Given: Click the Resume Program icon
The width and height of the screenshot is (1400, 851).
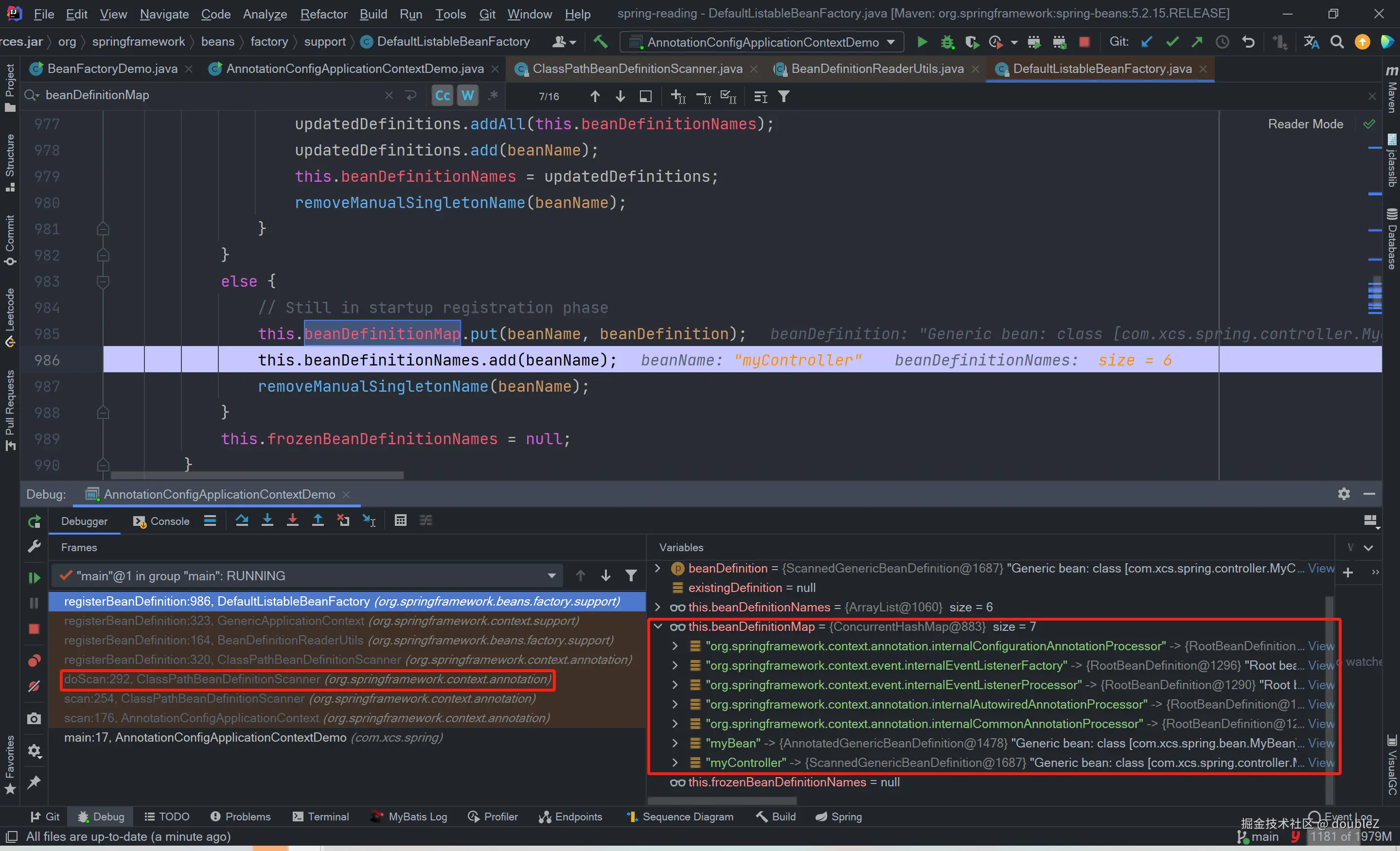Looking at the screenshot, I should tap(34, 577).
